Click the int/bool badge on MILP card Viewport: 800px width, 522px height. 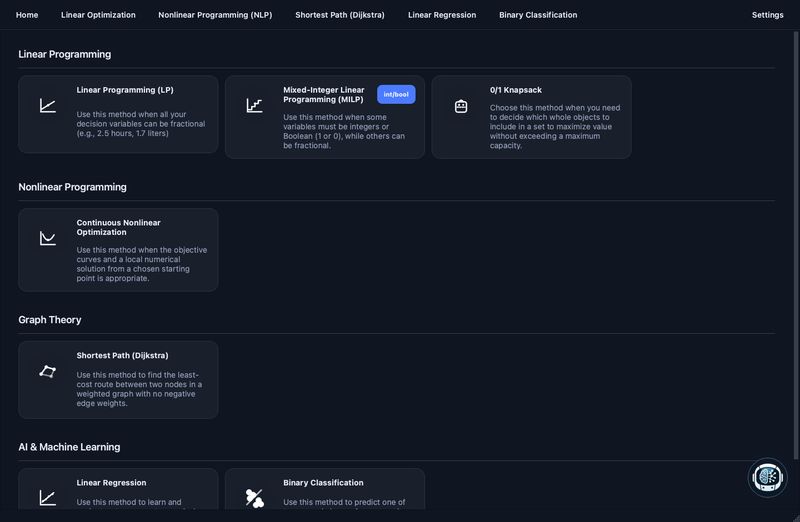(396, 94)
